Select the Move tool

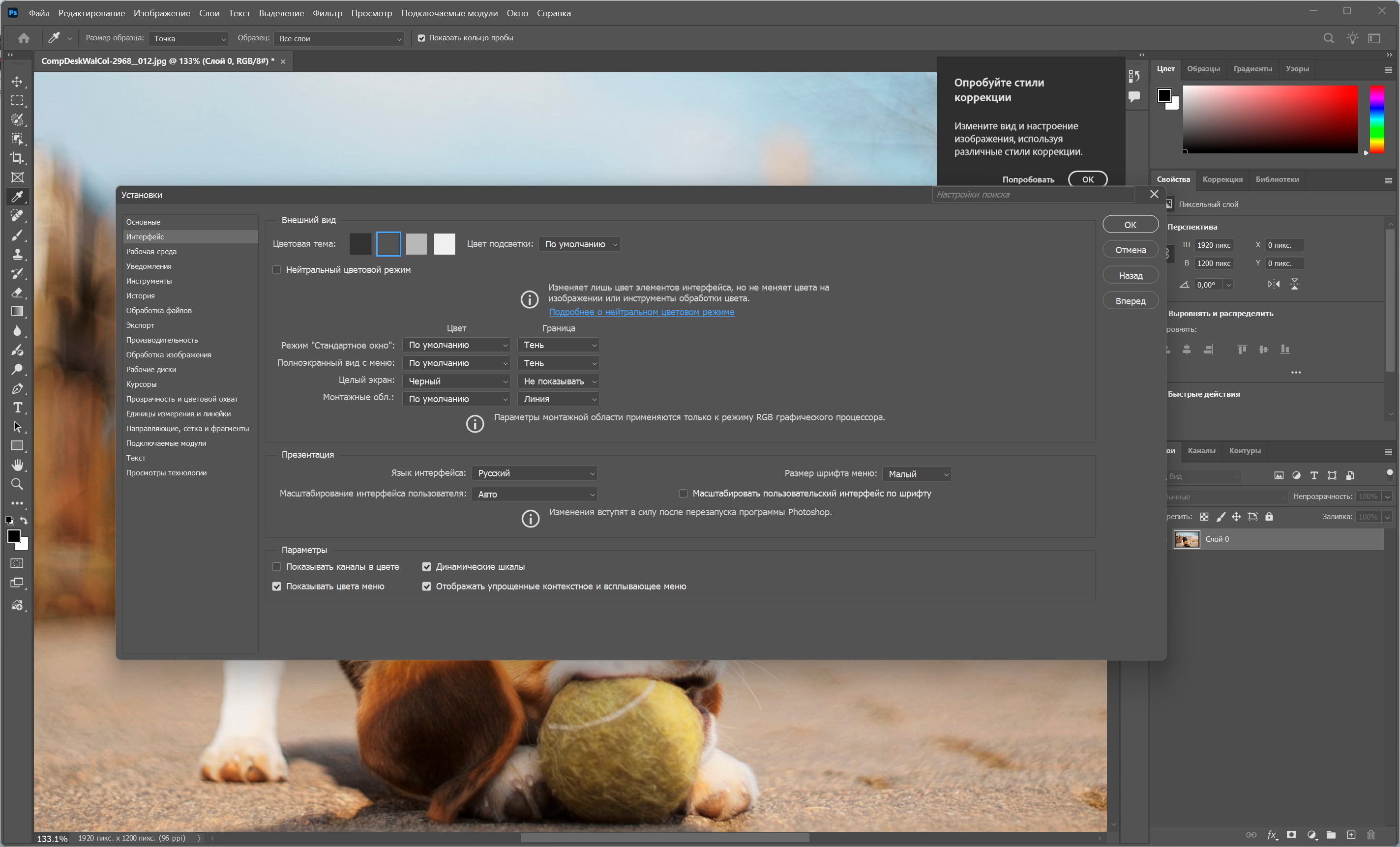[x=17, y=81]
